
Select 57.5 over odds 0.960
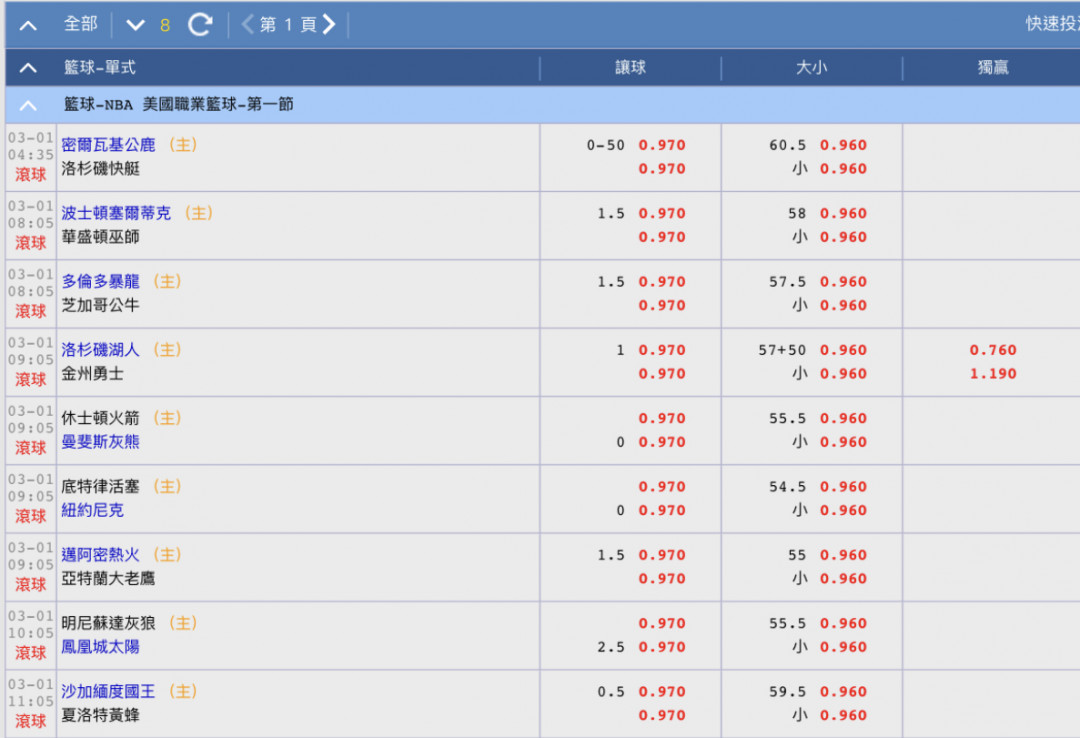(843, 282)
